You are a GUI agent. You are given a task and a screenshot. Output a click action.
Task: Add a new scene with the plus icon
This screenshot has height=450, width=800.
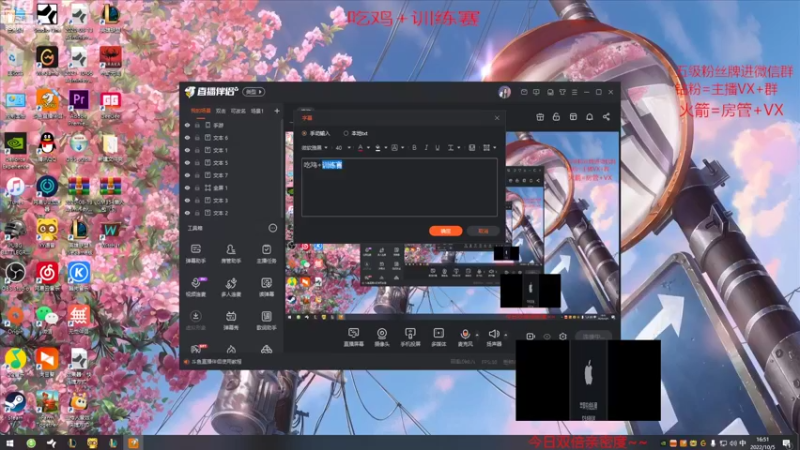(277, 111)
